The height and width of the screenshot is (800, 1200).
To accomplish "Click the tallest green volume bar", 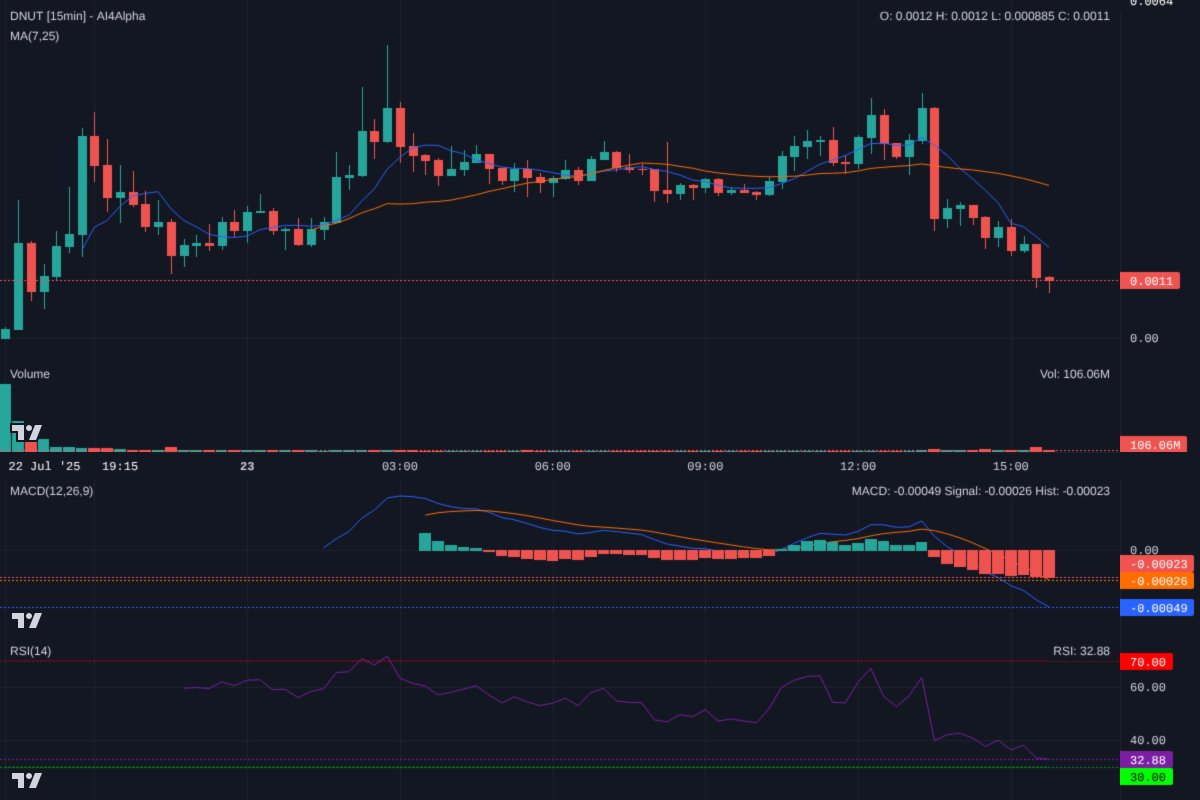I will click(x=5, y=416).
